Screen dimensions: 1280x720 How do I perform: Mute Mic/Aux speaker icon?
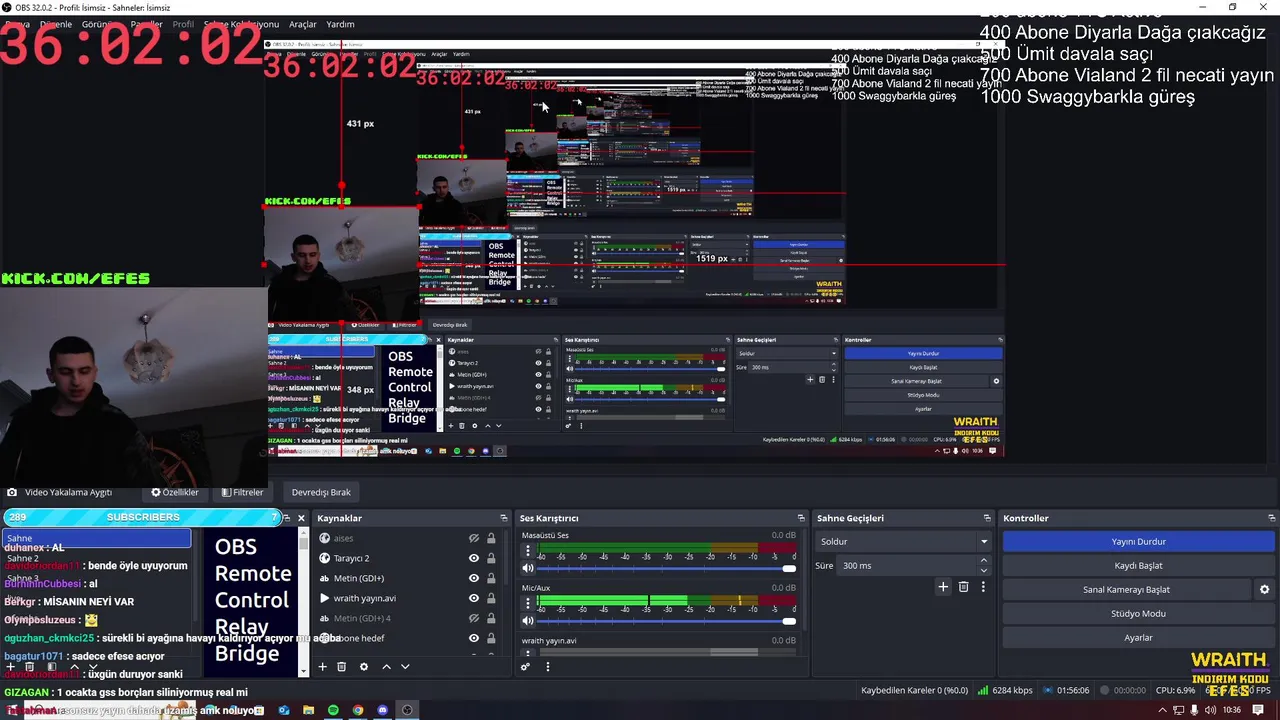coord(528,621)
